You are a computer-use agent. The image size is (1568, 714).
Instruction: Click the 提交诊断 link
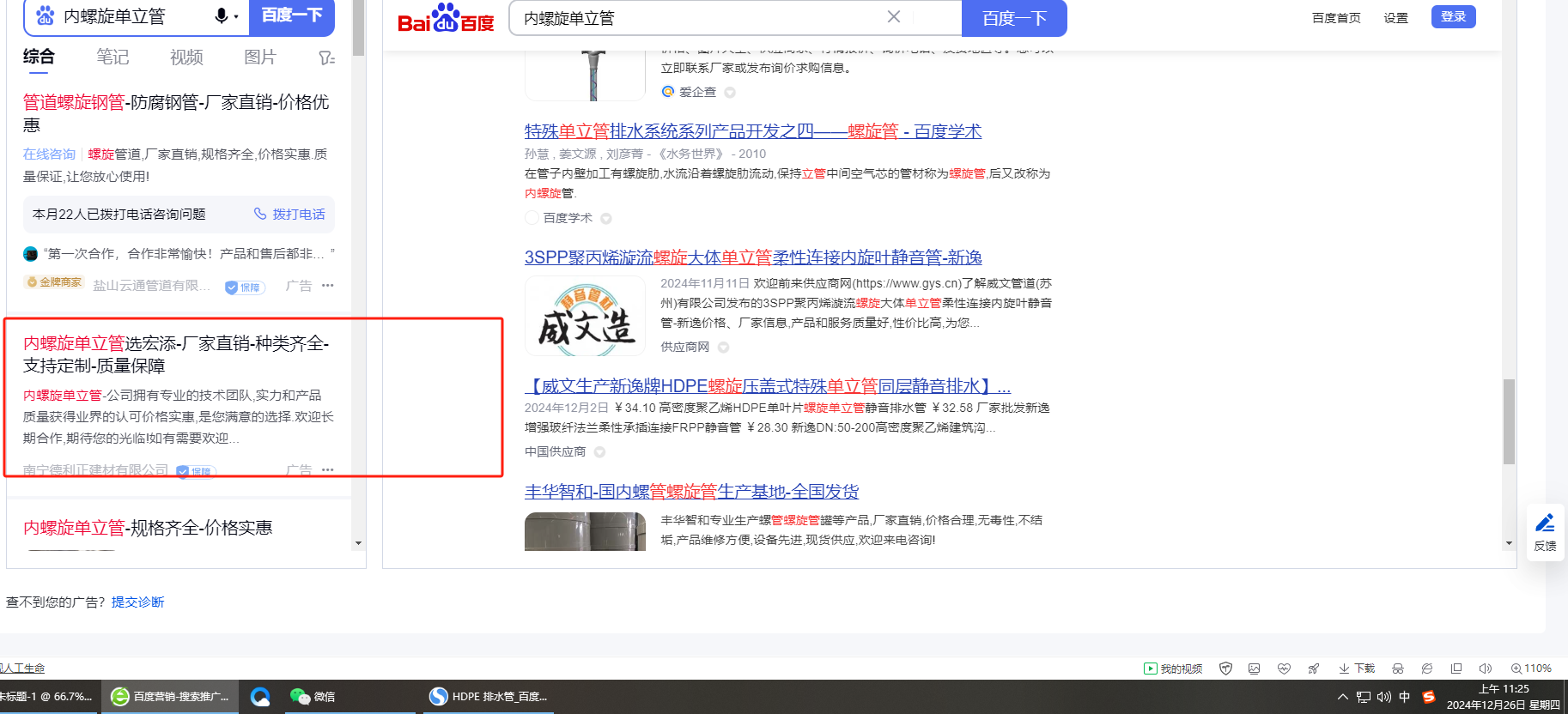[x=137, y=602]
